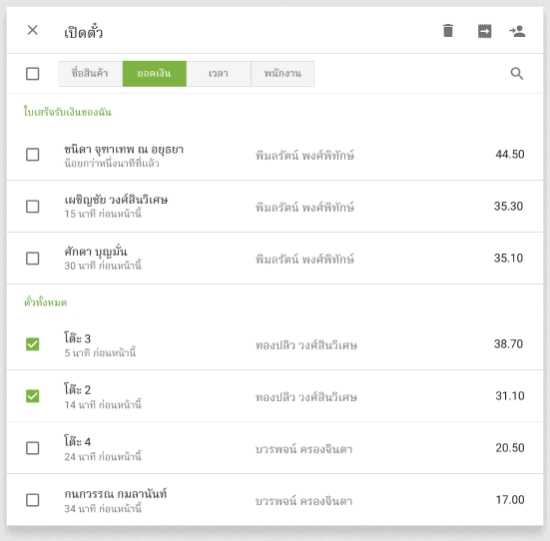Uncheck the โต๊ะ 3 ticket
The height and width of the screenshot is (541, 550).
pos(33,344)
